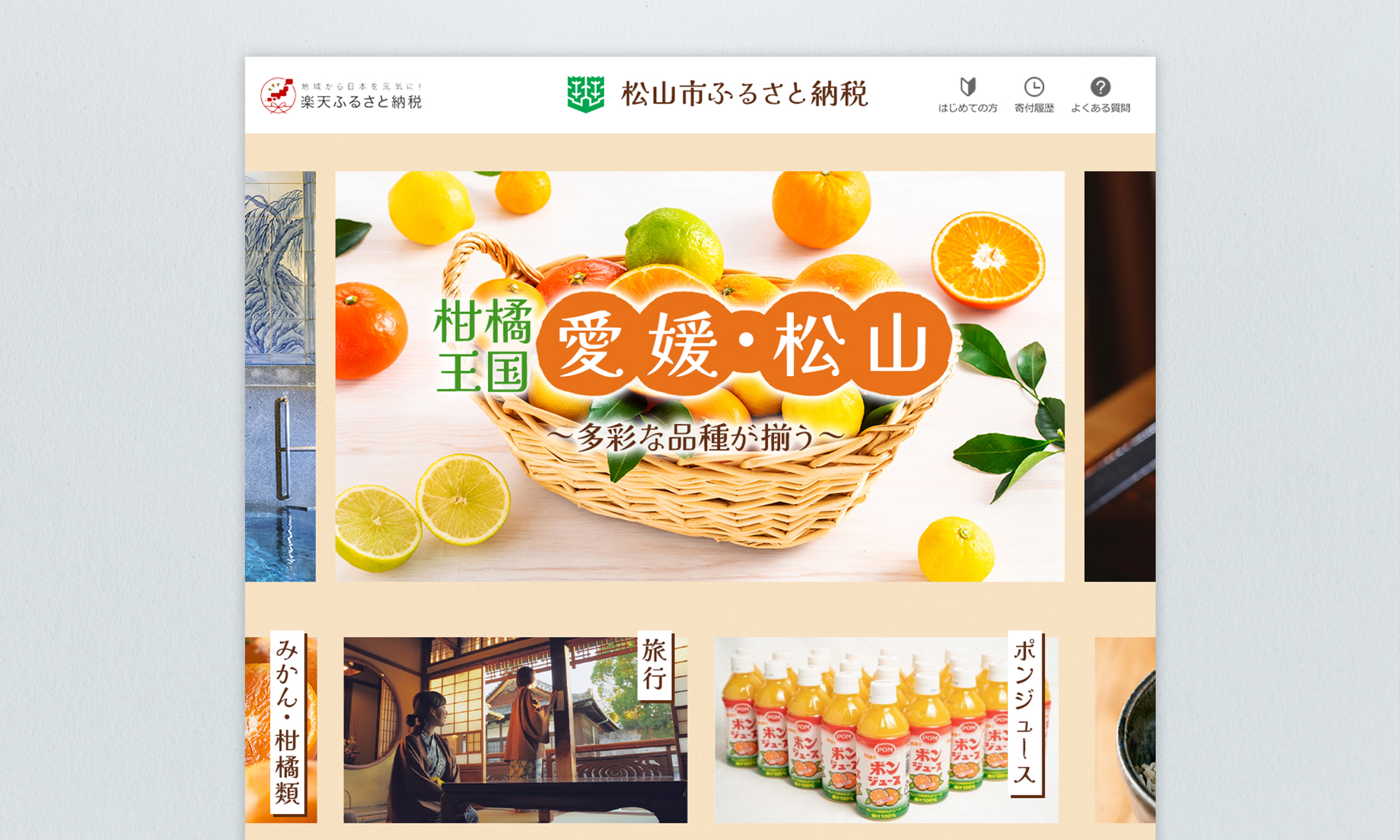Click the 寄付履歴 clock icon
Screen dimensions: 1400x840
[x=1035, y=86]
